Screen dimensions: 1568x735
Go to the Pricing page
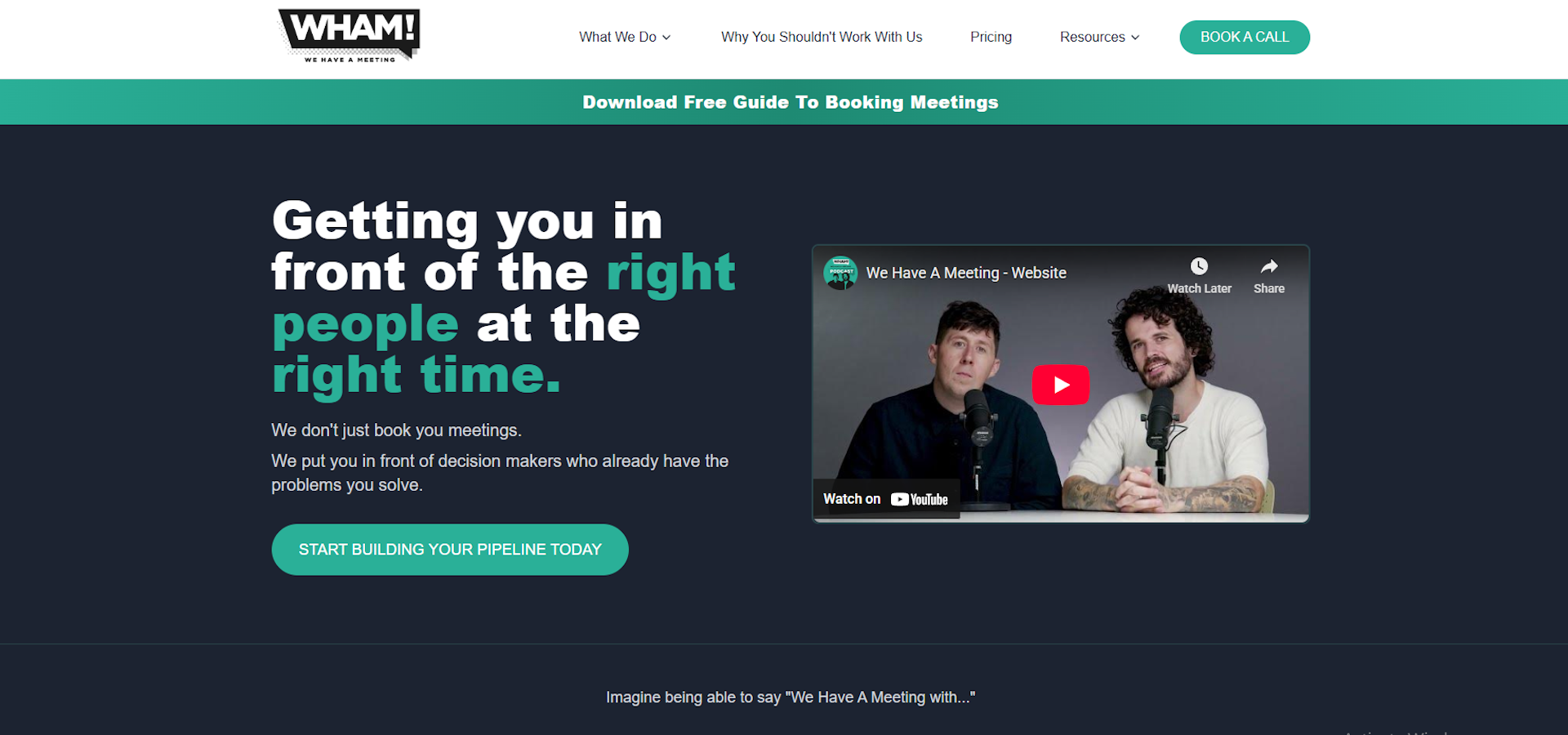pyautogui.click(x=991, y=37)
